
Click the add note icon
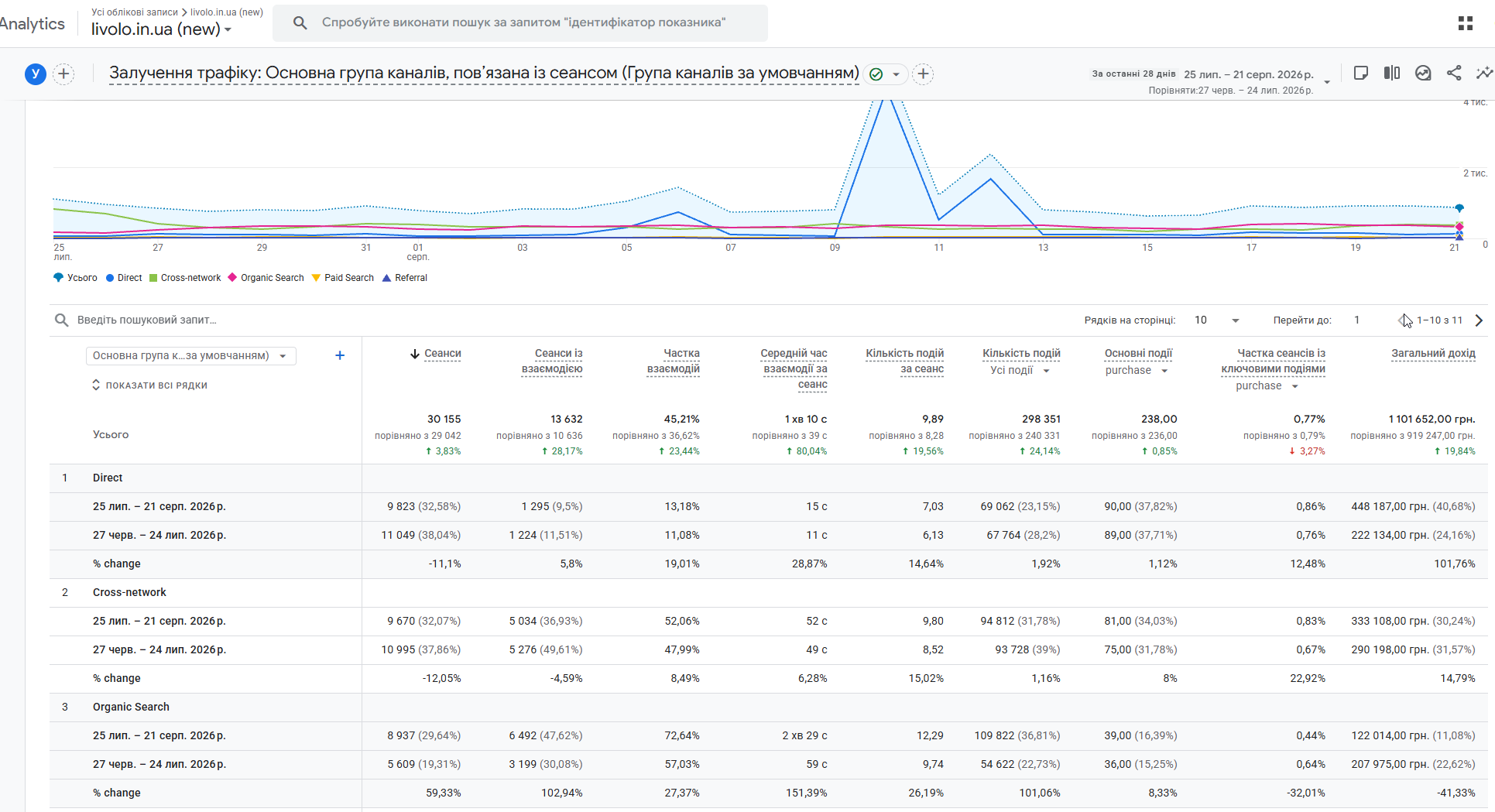pos(1360,73)
